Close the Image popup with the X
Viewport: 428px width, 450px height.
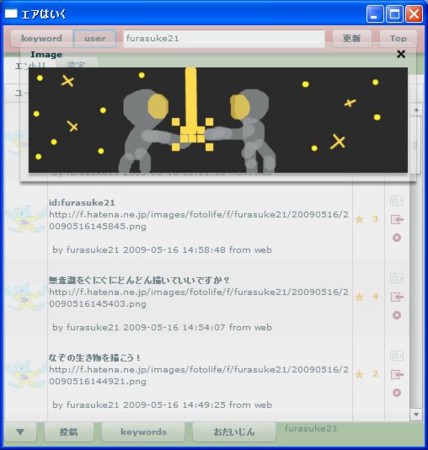coord(401,54)
